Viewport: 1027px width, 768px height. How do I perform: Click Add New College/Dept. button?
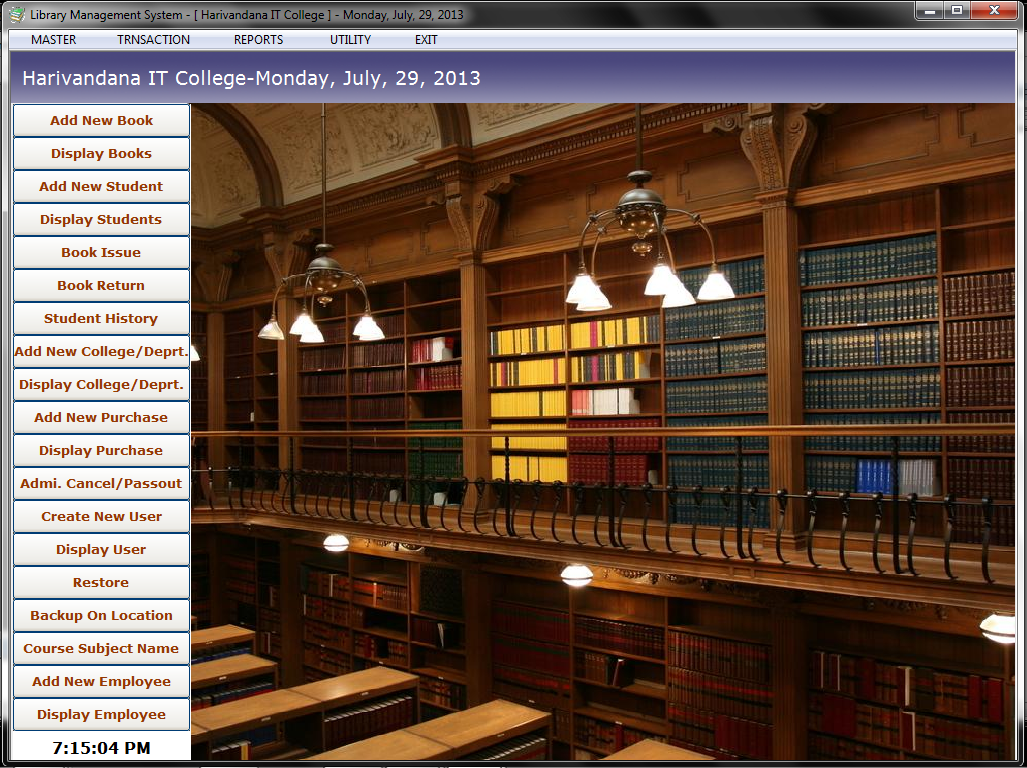click(101, 352)
